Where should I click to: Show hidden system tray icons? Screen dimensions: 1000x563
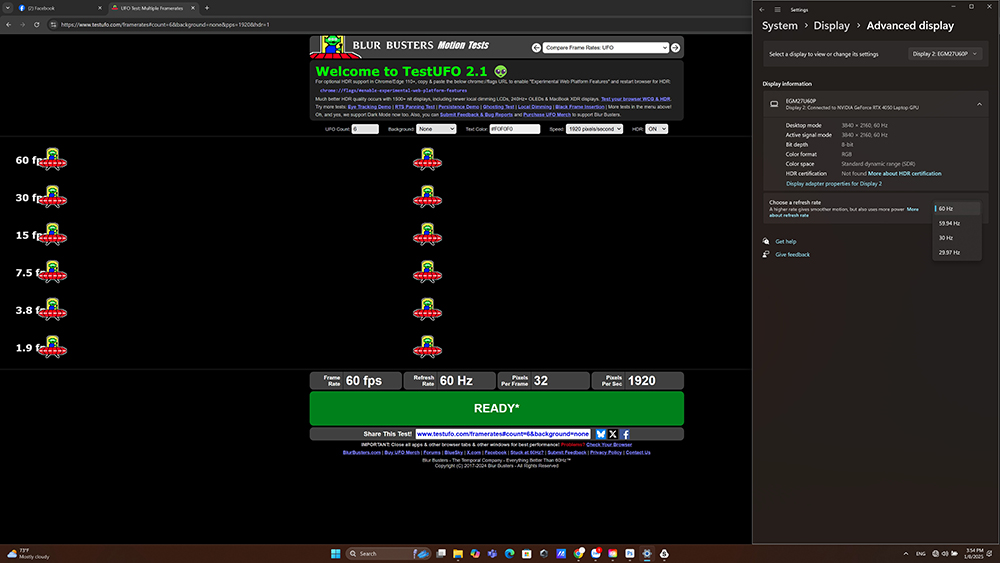[906, 553]
